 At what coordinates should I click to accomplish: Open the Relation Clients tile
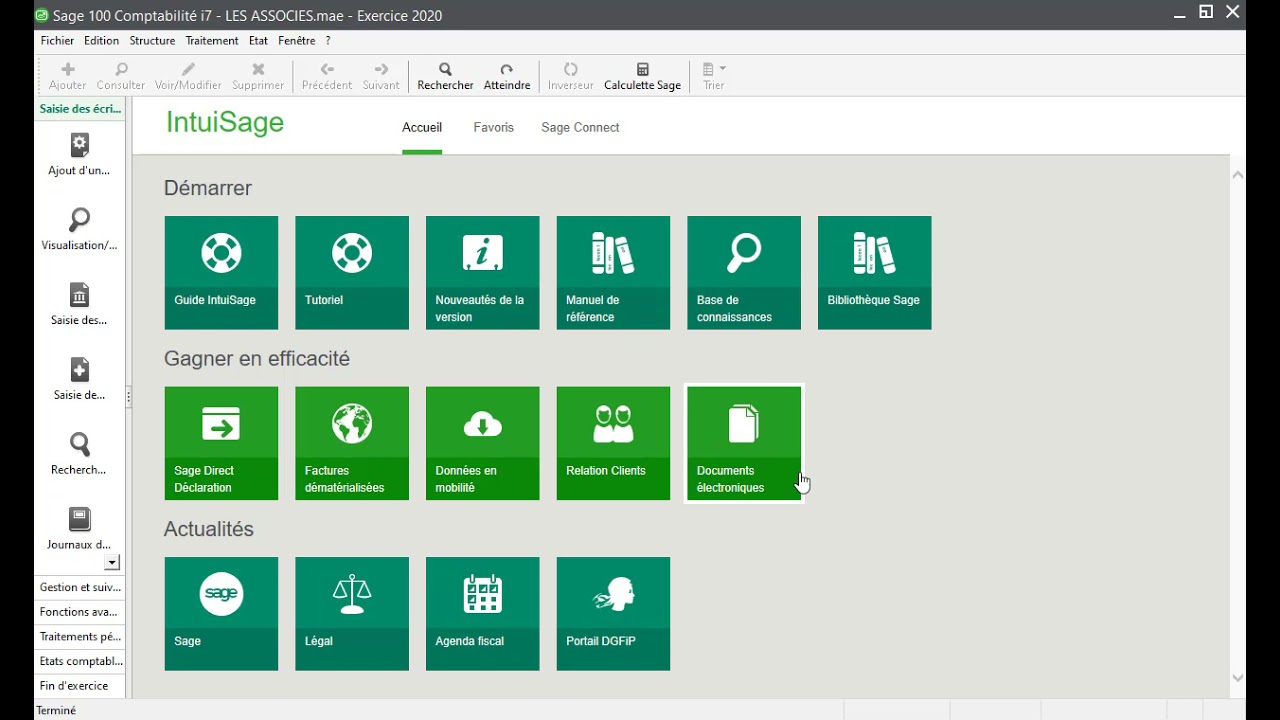click(613, 444)
